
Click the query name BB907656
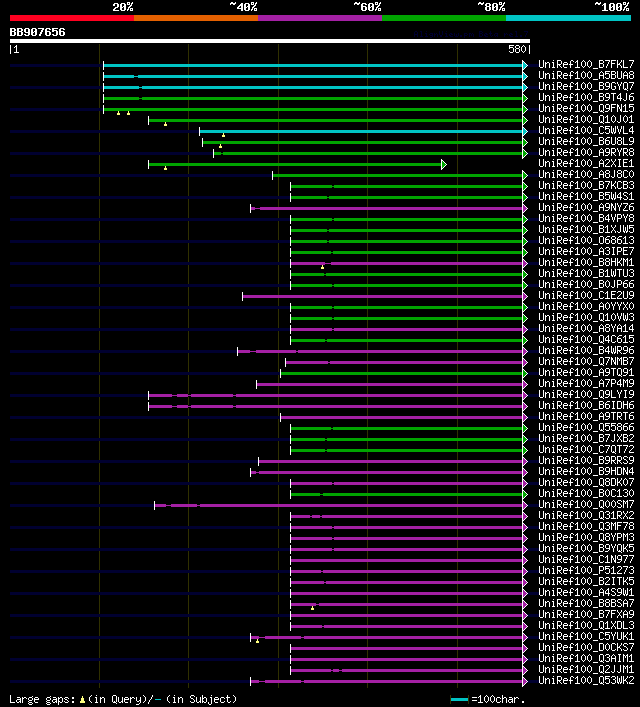[37, 32]
